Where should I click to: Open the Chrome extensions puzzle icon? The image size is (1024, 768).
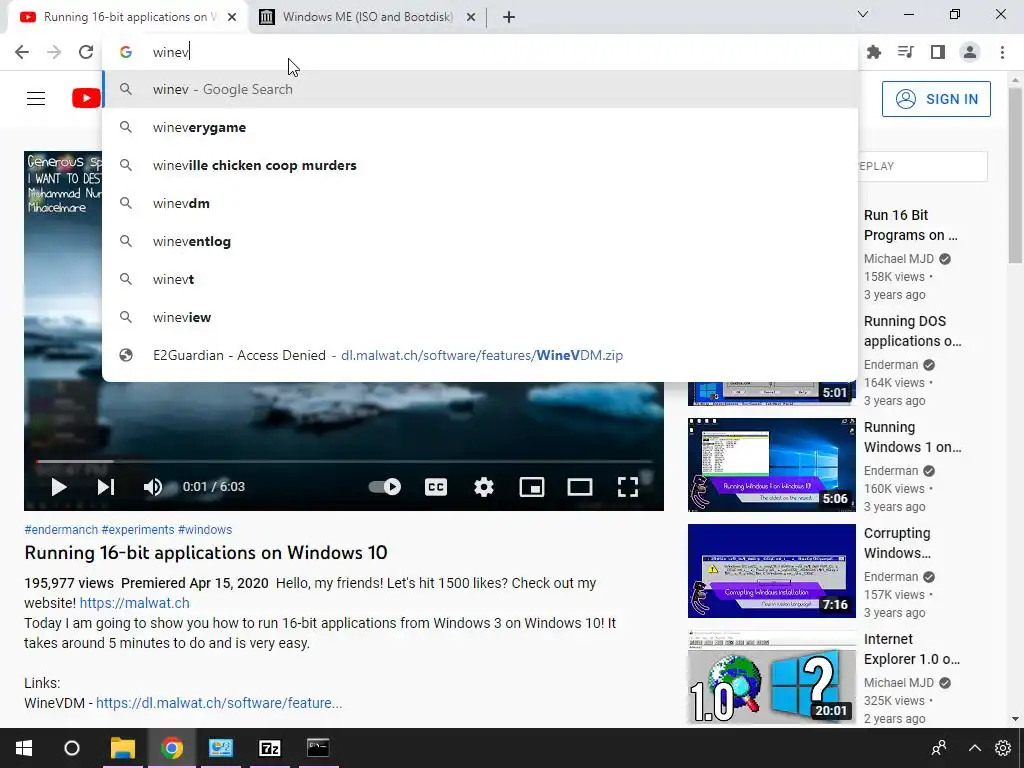pos(874,52)
